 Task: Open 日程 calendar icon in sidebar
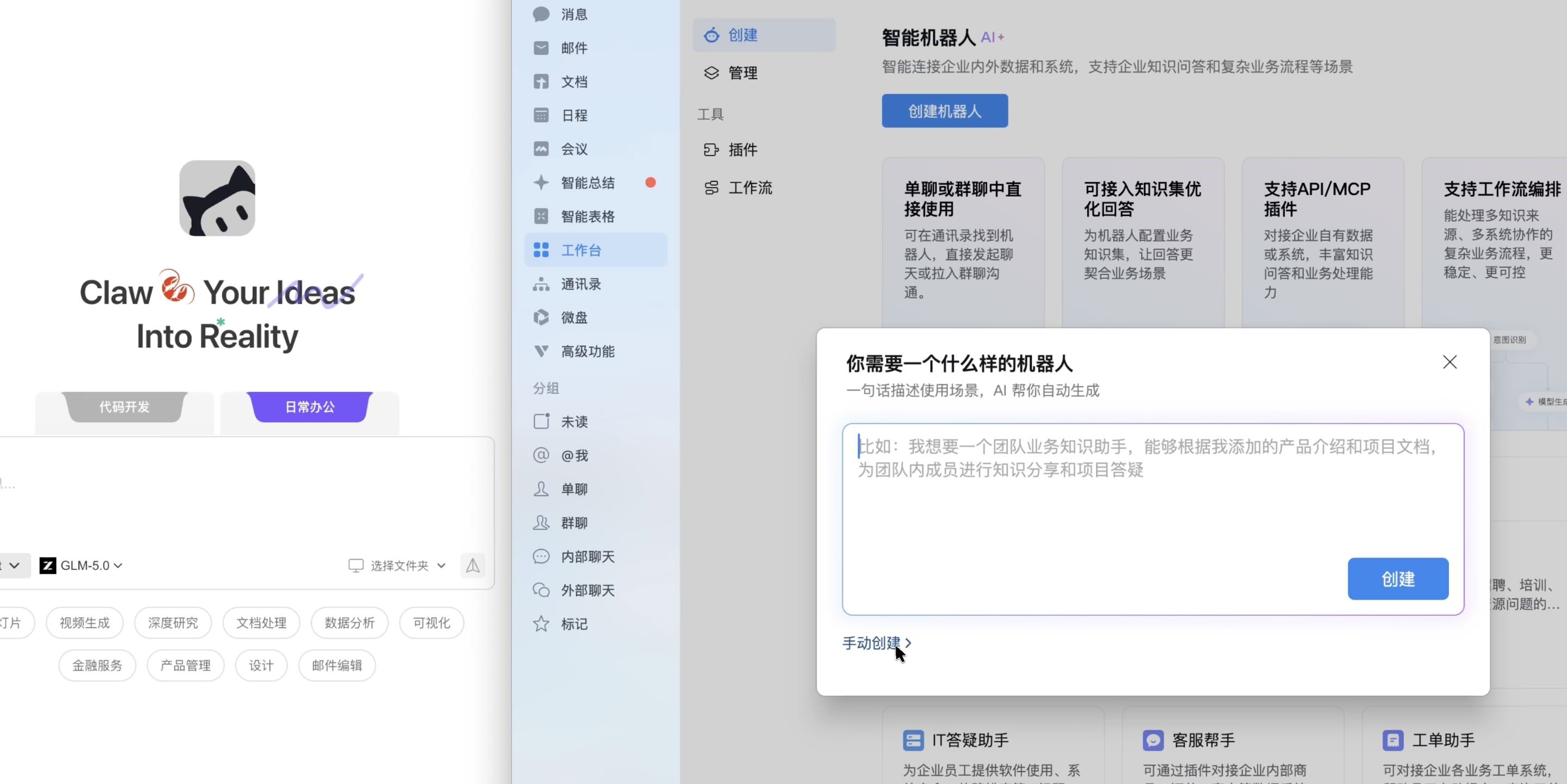541,115
